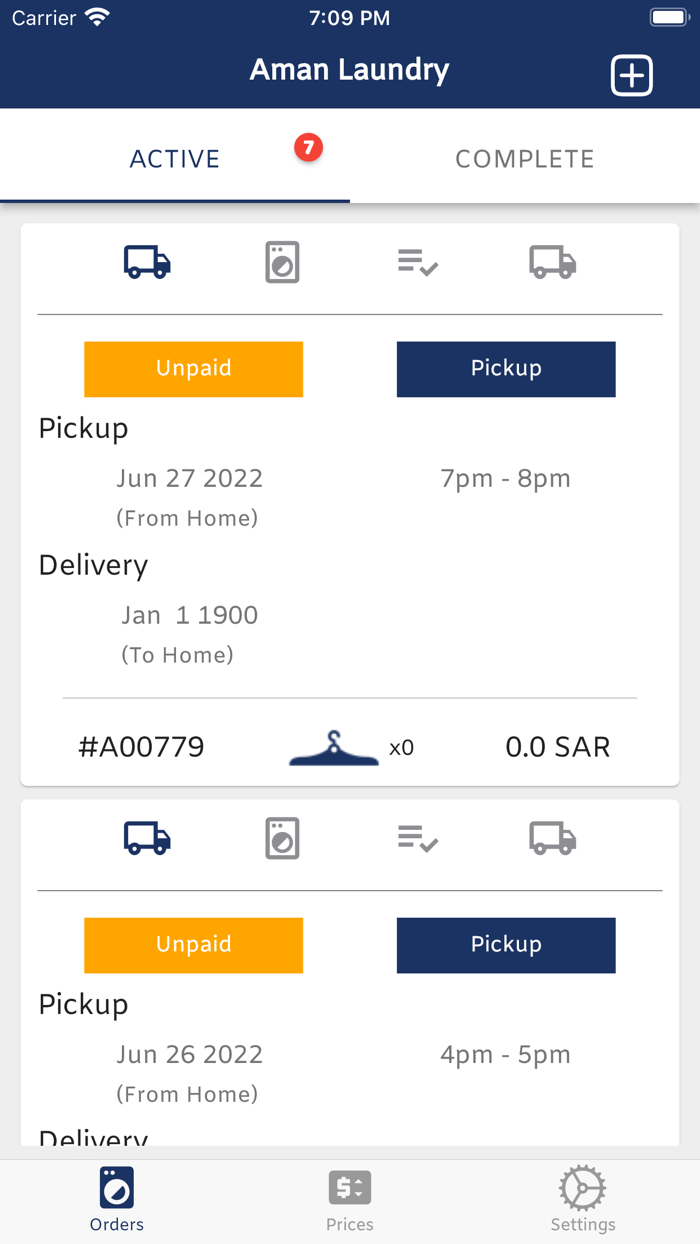Open the Prices tab in bottom bar
Viewport: 700px width, 1244px height.
tap(350, 1200)
